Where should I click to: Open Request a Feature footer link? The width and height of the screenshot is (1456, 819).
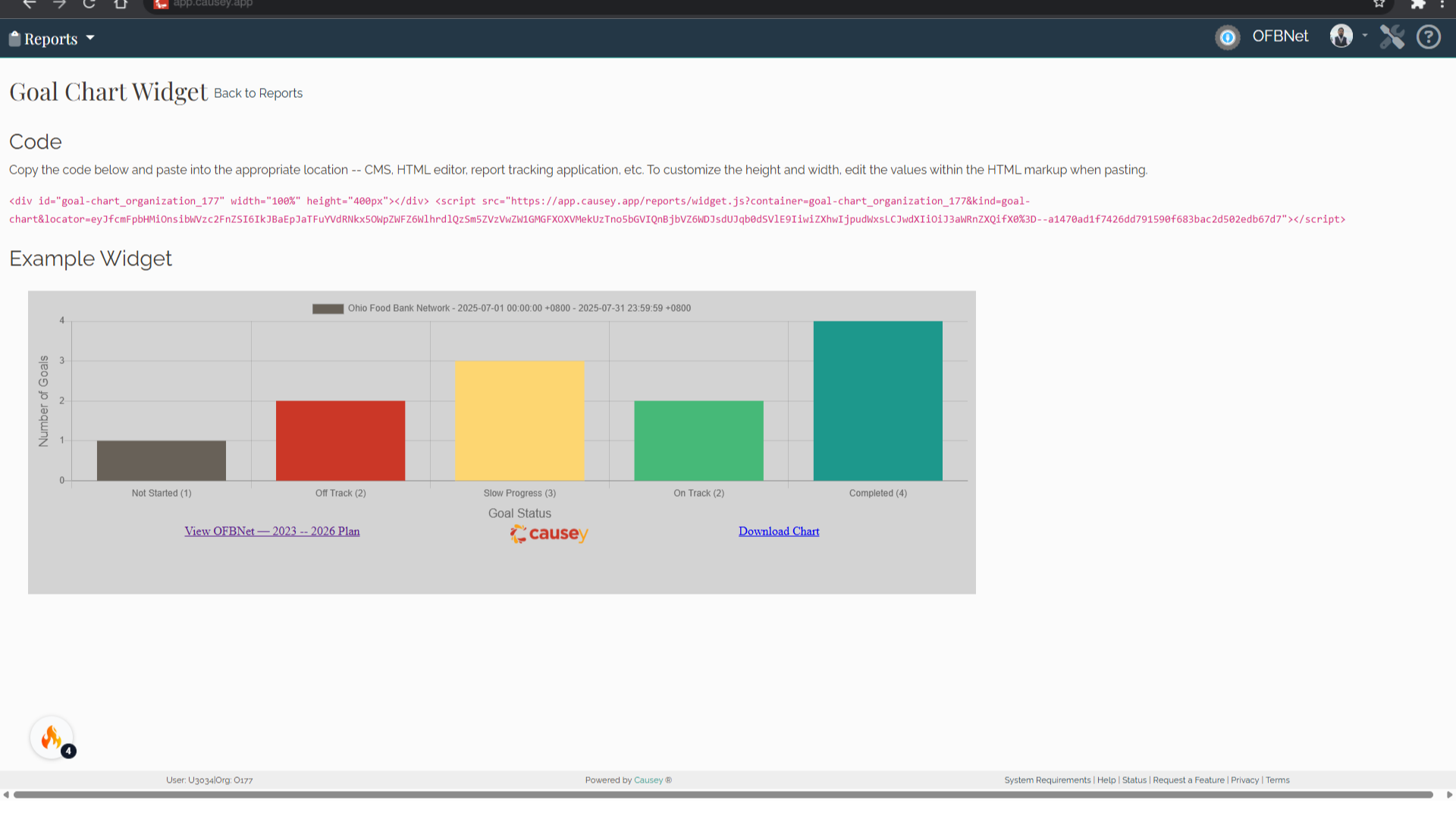pyautogui.click(x=1188, y=780)
